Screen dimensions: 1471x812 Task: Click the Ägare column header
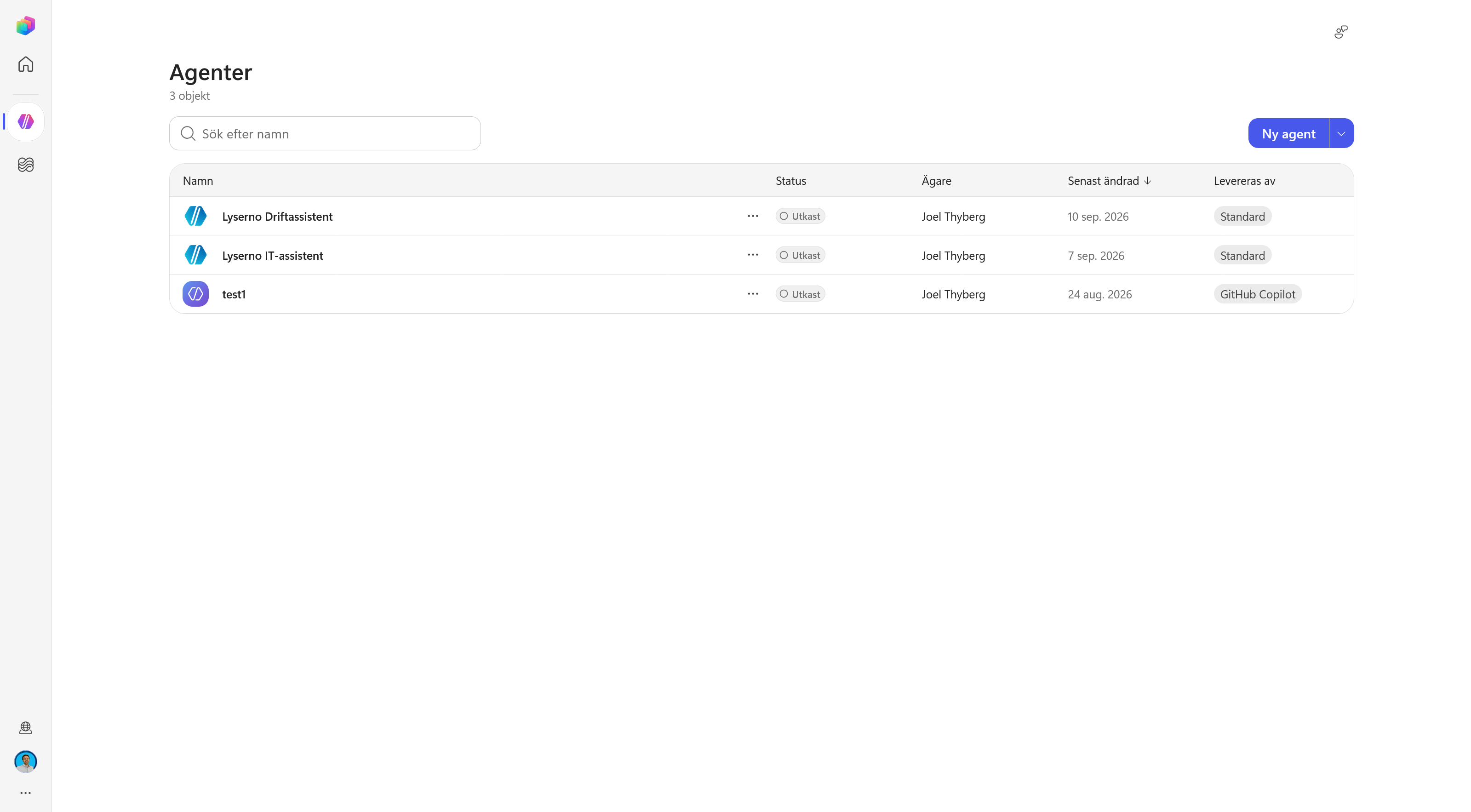click(x=936, y=180)
